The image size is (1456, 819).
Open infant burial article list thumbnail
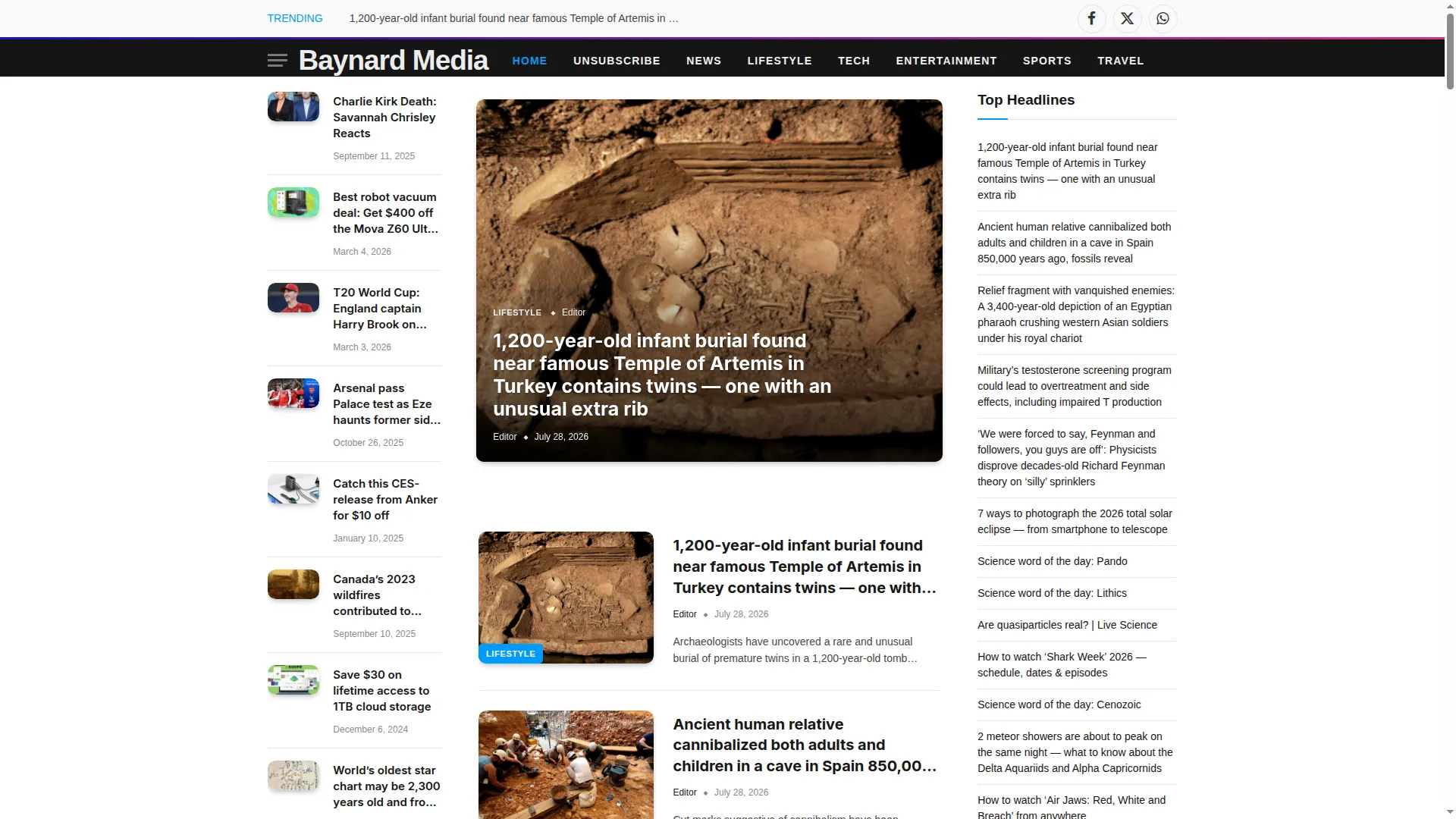(x=566, y=598)
